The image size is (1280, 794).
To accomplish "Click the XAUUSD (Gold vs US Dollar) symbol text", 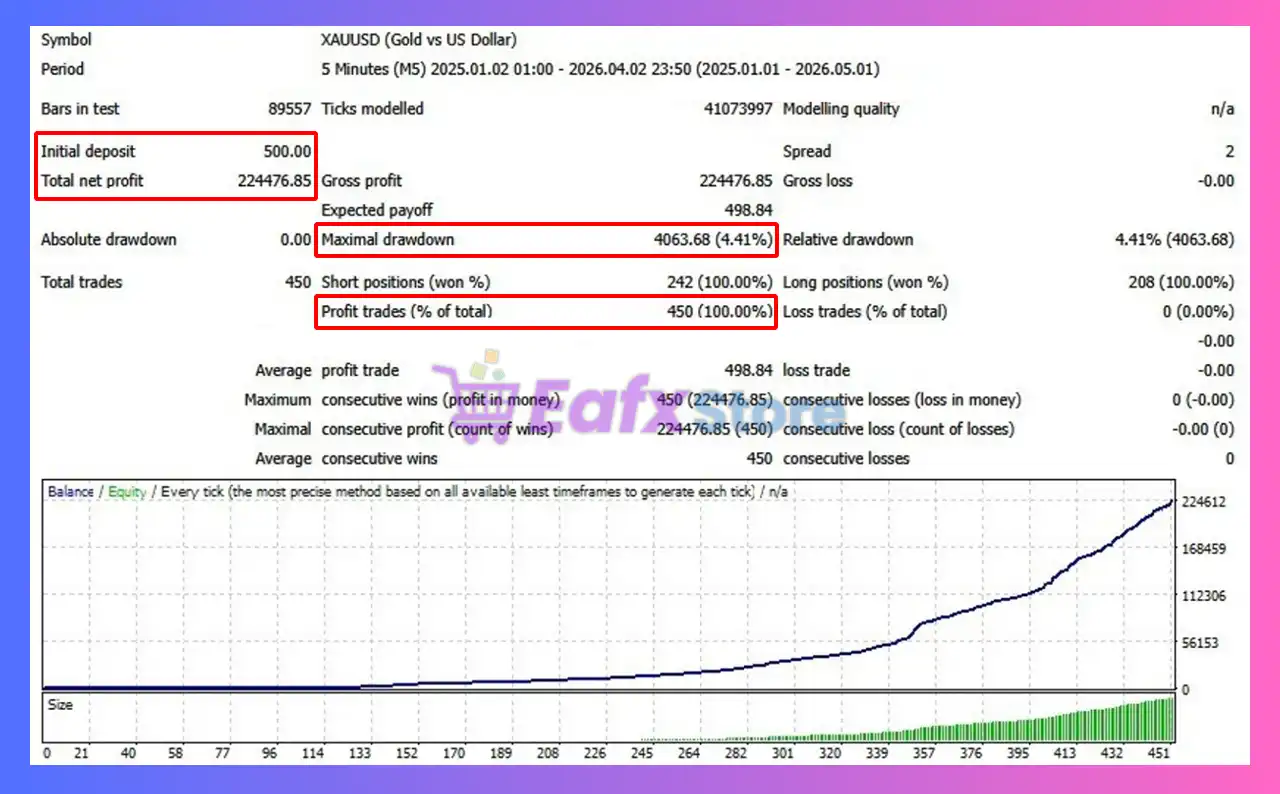I will click(x=419, y=40).
